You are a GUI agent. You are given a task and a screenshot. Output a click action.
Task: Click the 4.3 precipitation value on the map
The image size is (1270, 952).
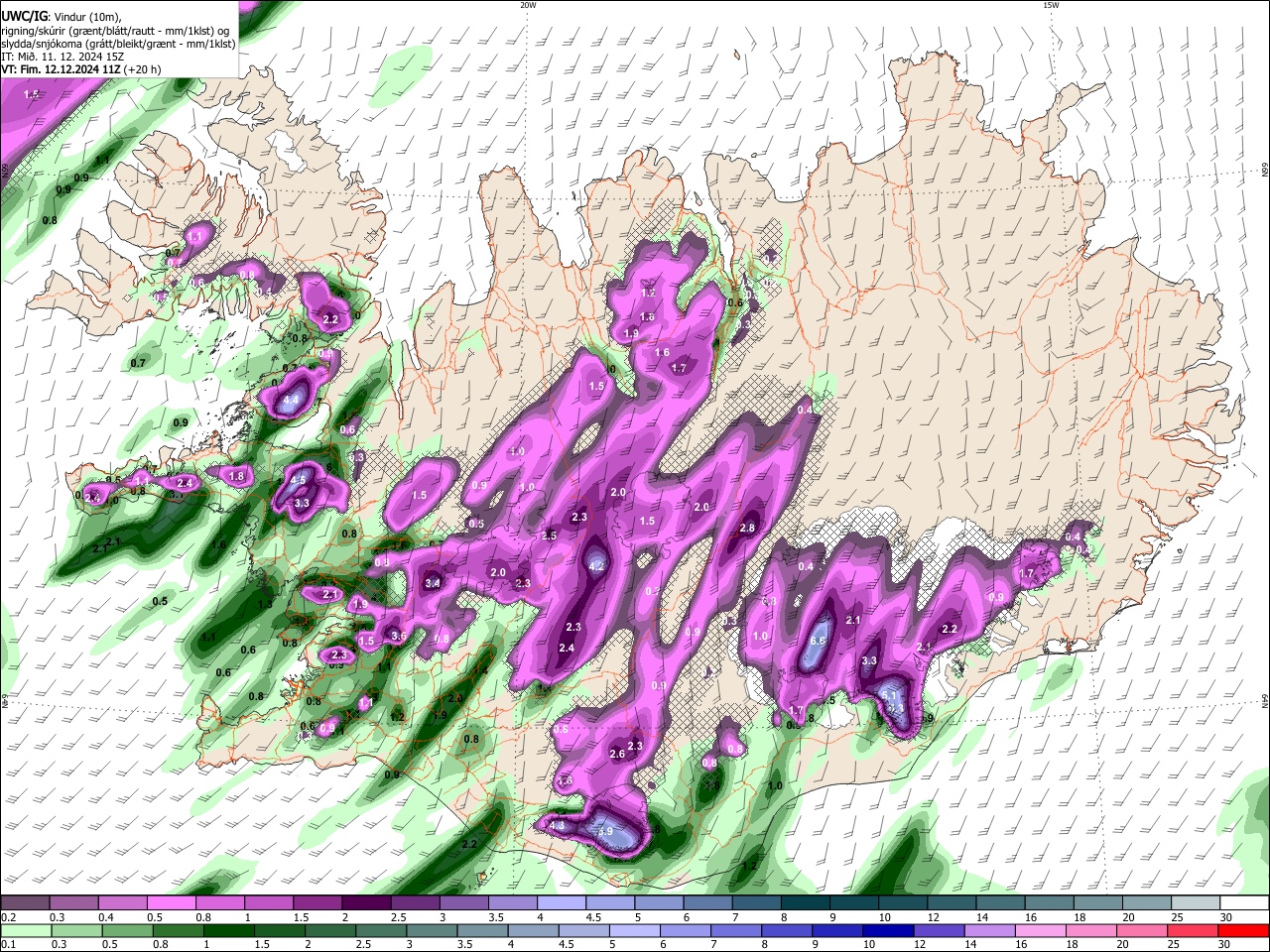pos(557,825)
